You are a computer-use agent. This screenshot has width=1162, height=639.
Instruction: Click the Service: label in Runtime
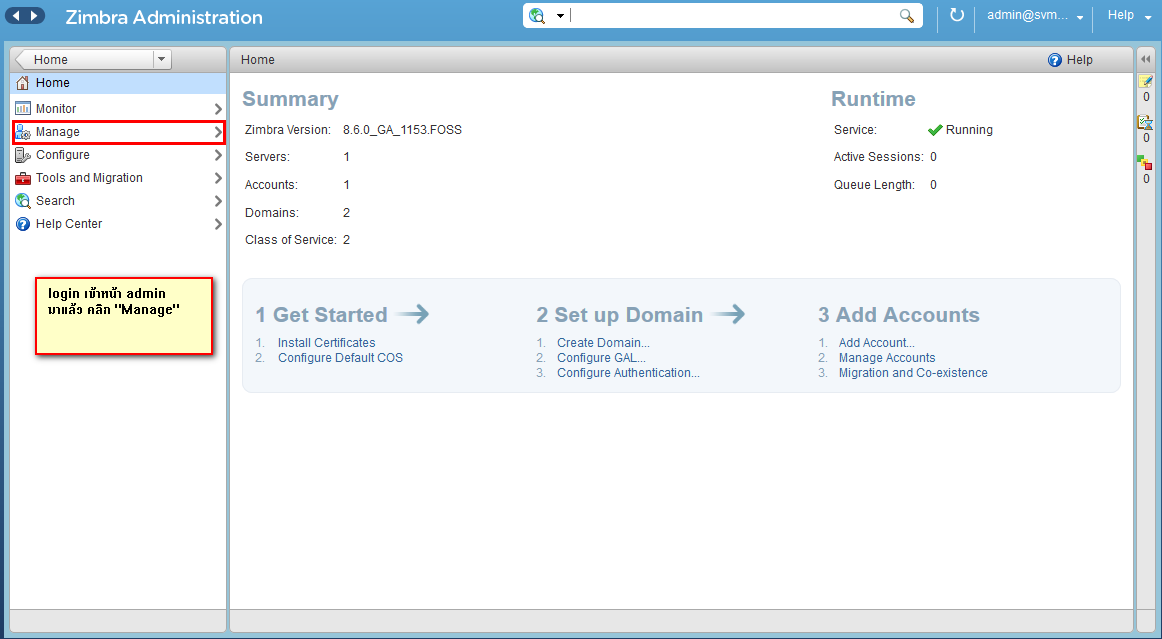click(855, 130)
